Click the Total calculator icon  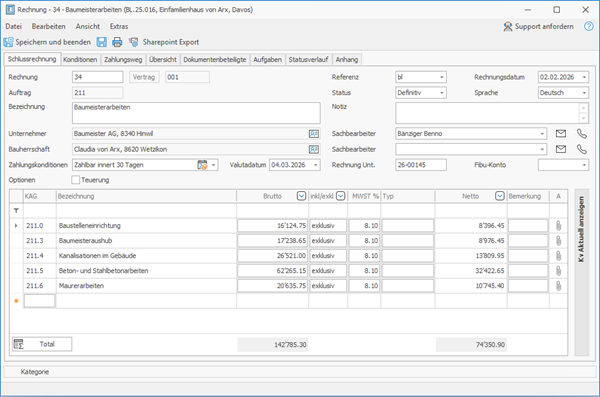[18, 344]
